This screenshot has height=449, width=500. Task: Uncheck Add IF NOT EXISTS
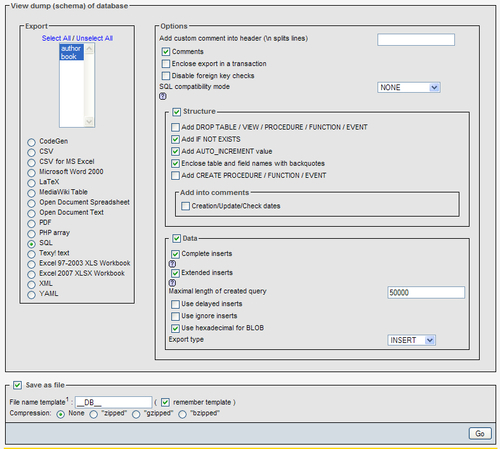coord(175,139)
